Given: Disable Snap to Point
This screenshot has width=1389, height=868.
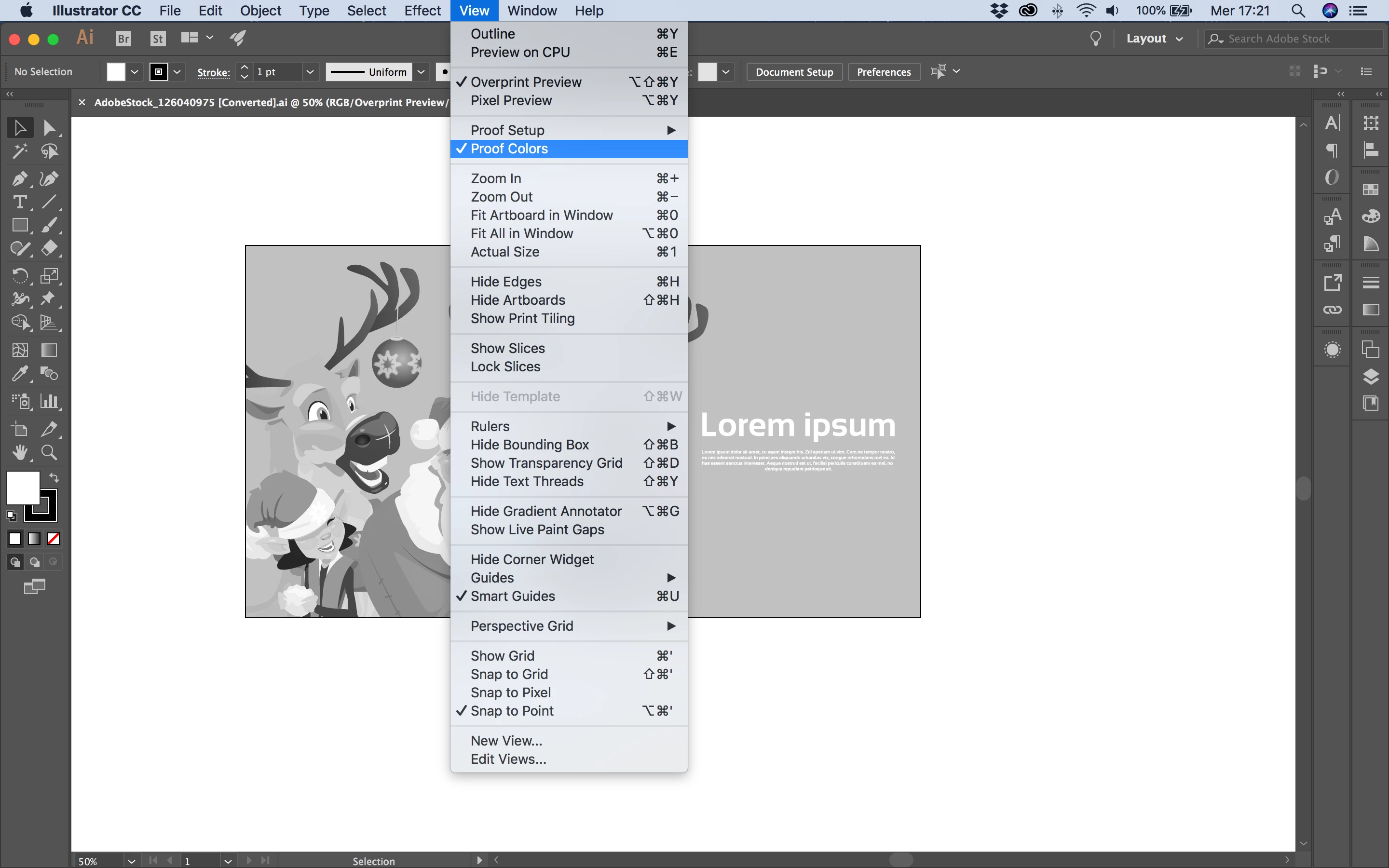Looking at the screenshot, I should [512, 711].
